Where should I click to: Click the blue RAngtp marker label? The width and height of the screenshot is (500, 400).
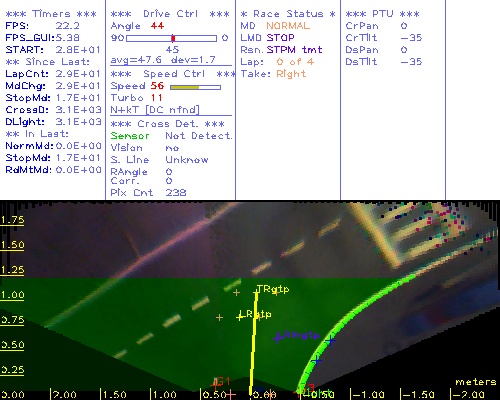pos(299,335)
